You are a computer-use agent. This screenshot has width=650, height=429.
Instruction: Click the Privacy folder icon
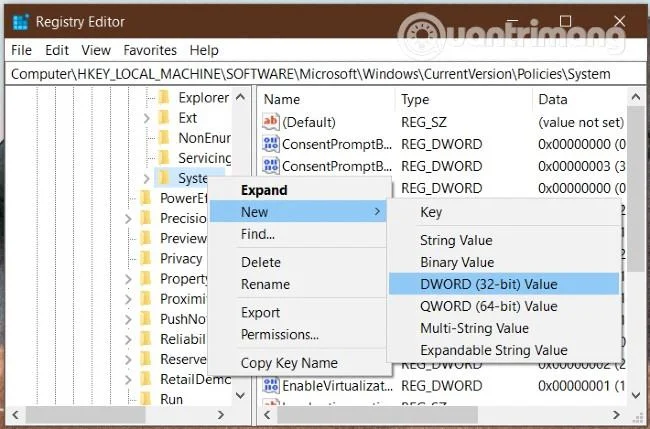pyautogui.click(x=146, y=258)
